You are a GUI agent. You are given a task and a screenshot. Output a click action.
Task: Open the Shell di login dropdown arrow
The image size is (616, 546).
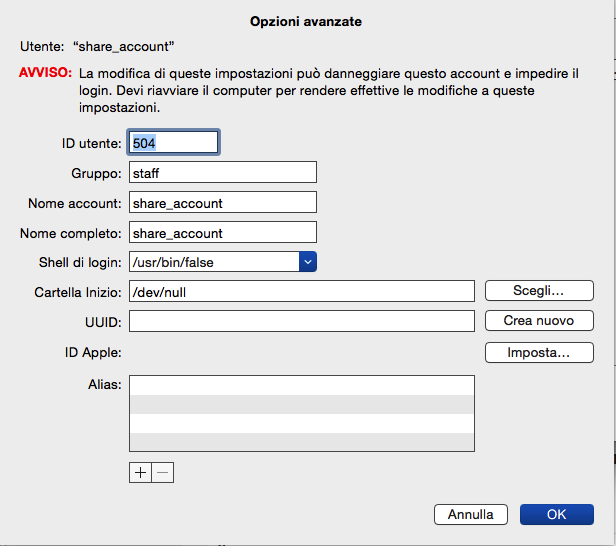(x=308, y=262)
